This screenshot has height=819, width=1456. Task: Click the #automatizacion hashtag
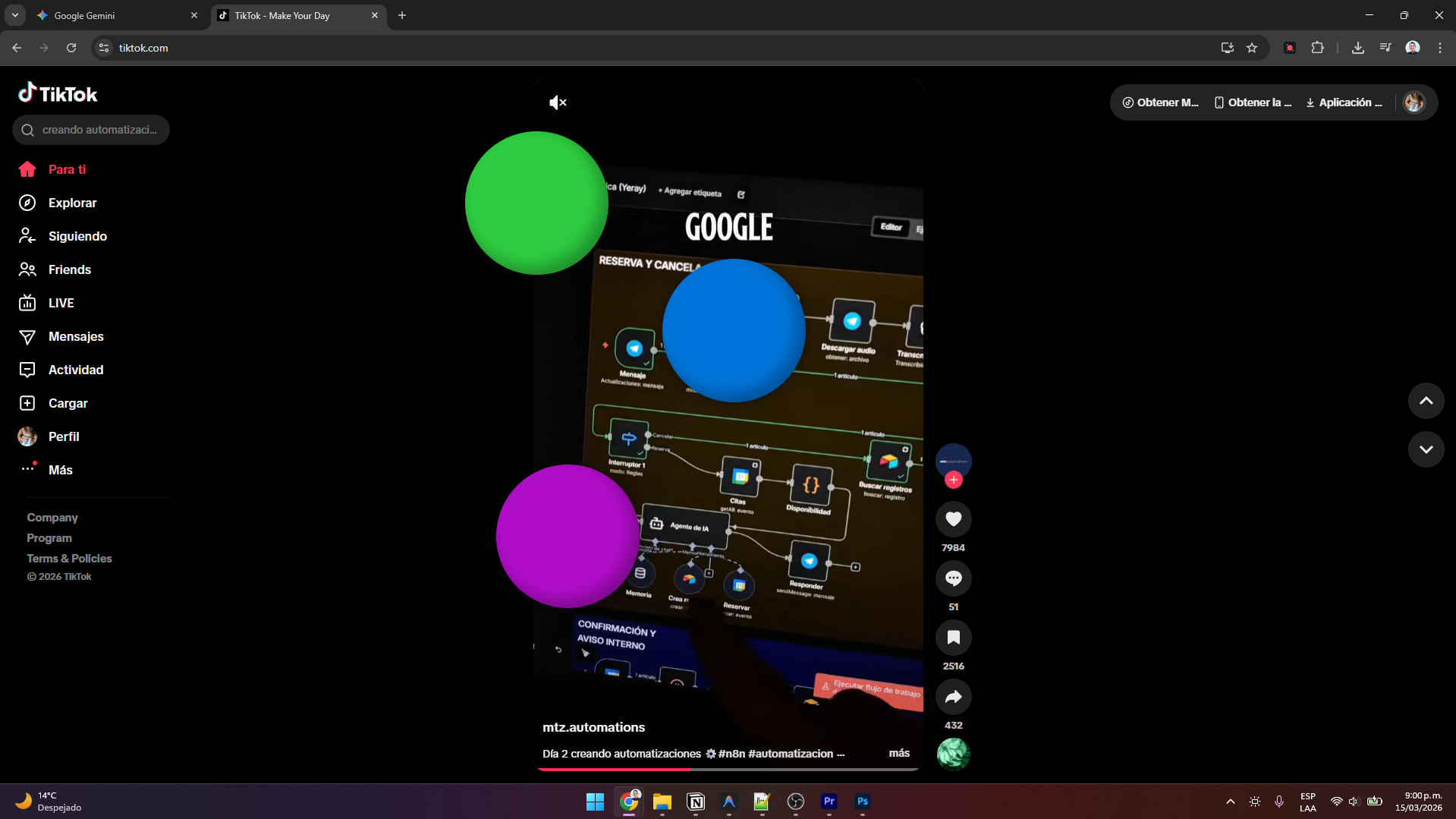pyautogui.click(x=791, y=754)
